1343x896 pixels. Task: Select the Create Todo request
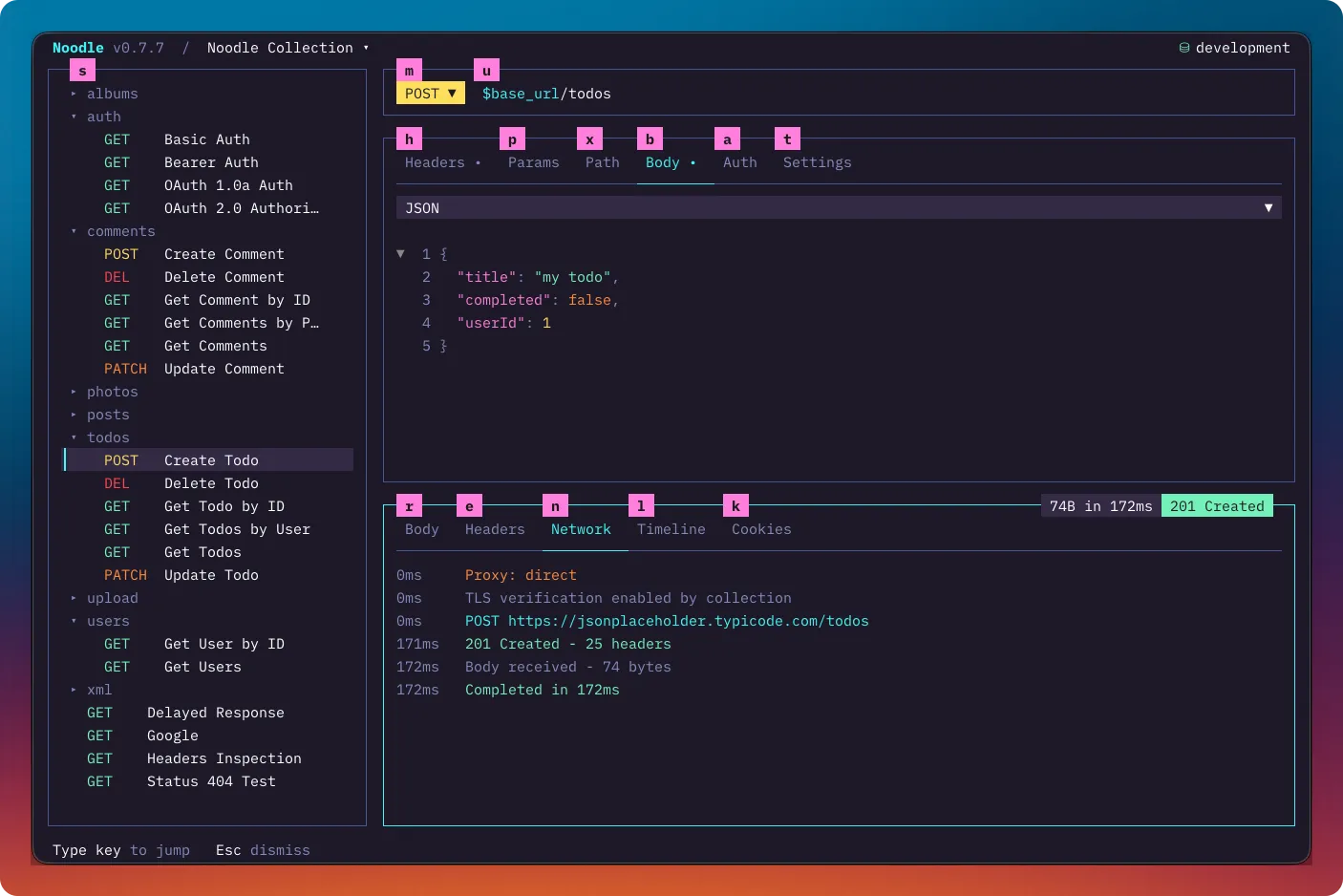[209, 460]
